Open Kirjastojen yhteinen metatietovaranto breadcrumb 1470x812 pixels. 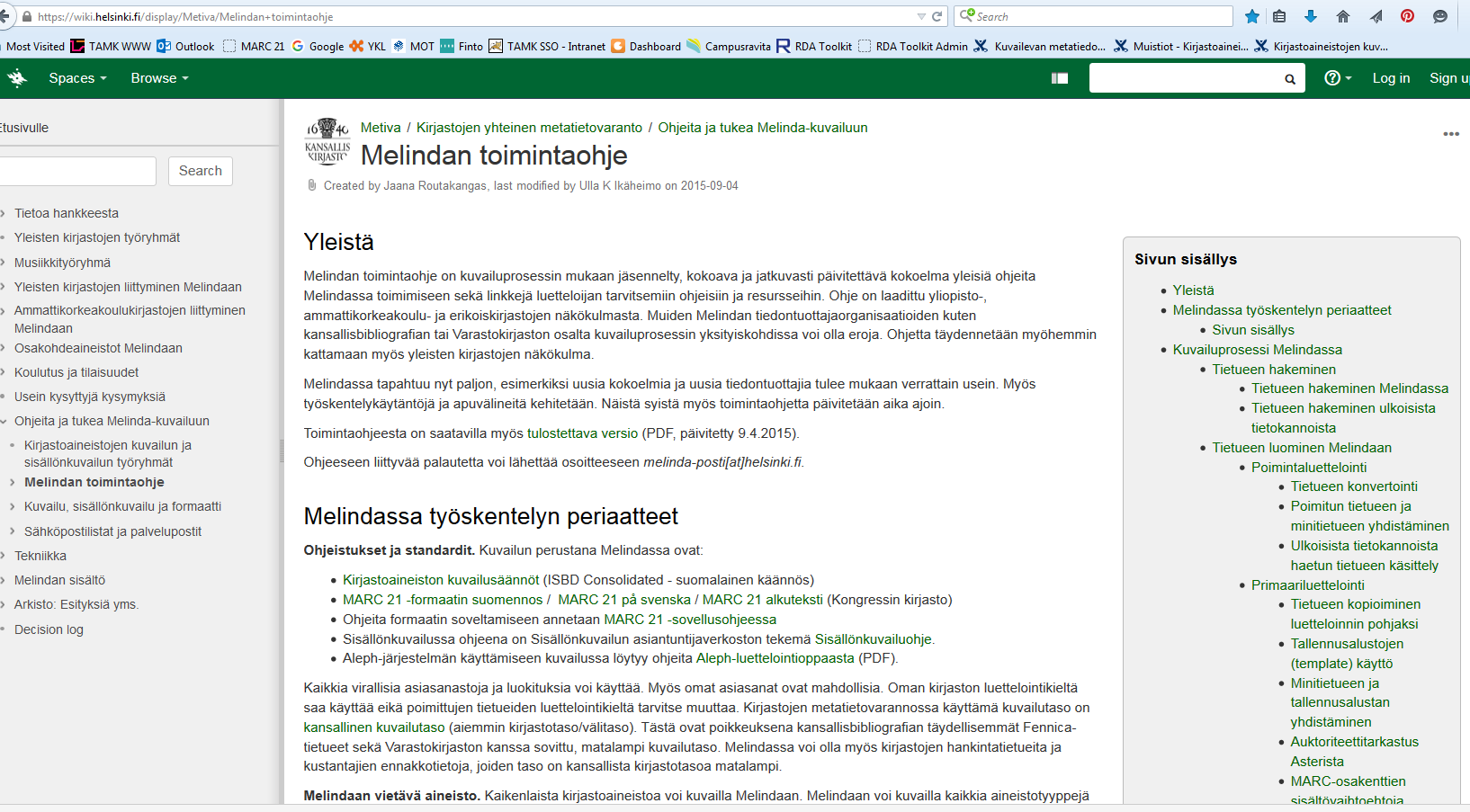(529, 128)
